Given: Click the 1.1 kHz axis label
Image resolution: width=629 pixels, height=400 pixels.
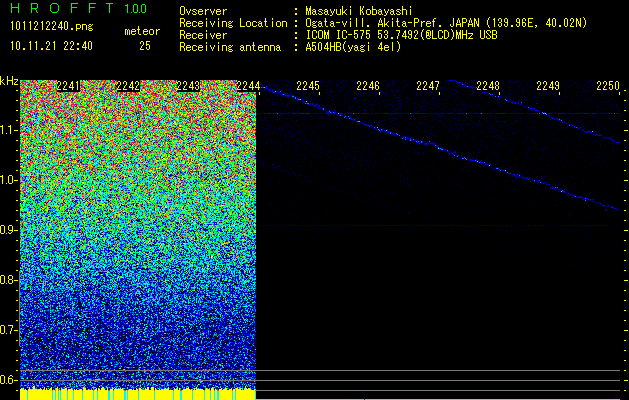Looking at the screenshot, I should [9, 130].
